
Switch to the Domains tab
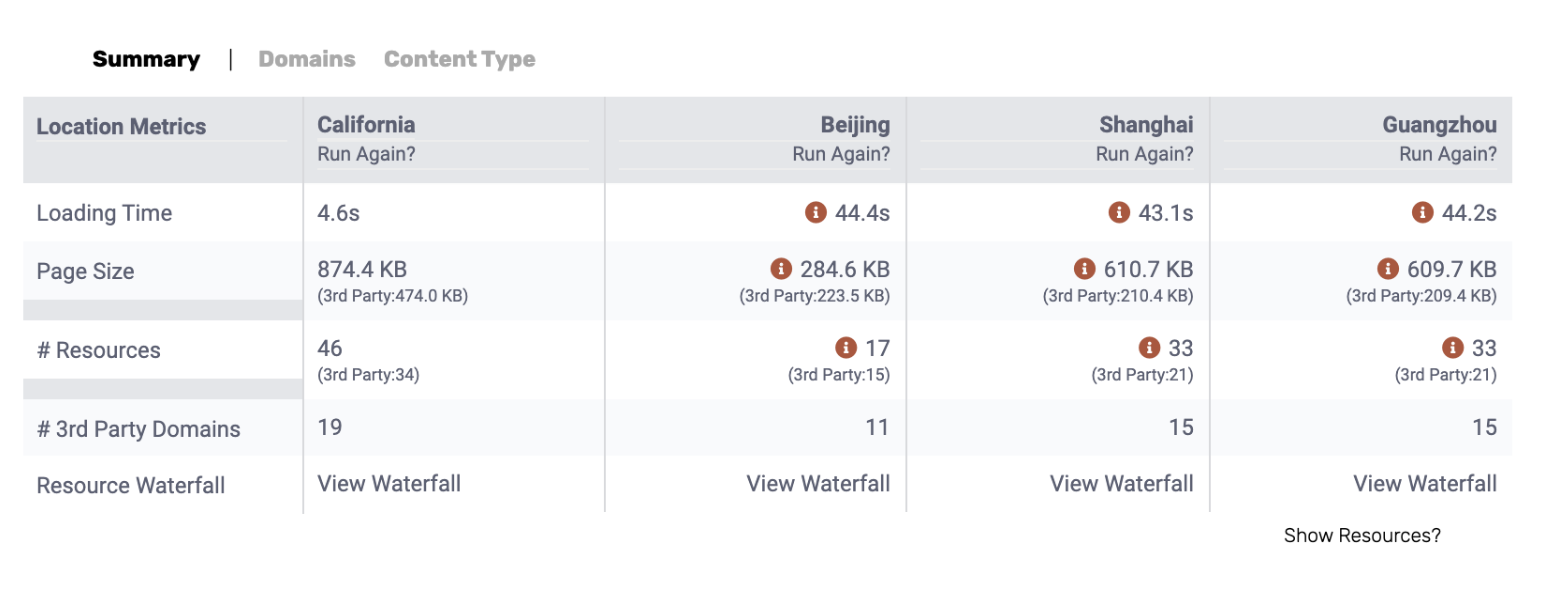[307, 59]
